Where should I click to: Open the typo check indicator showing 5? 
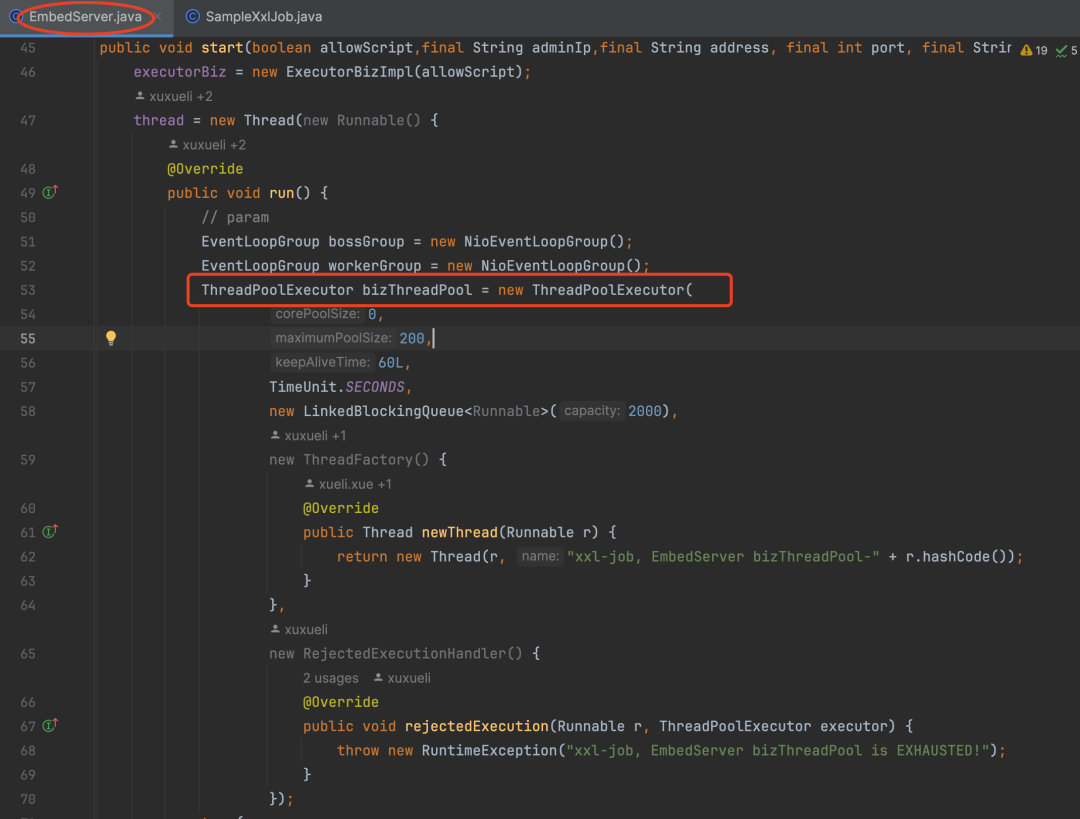click(1066, 50)
